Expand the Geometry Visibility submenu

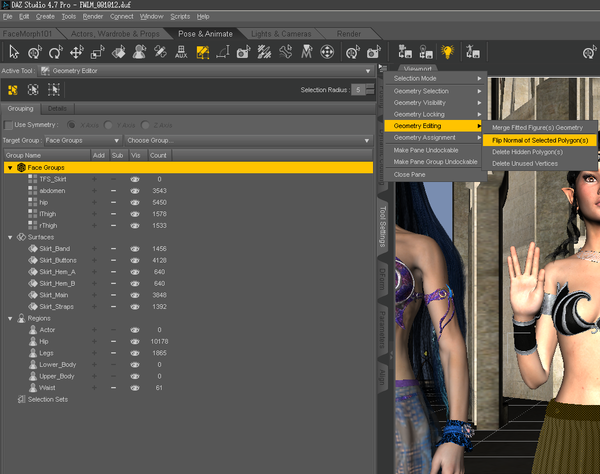[435, 103]
